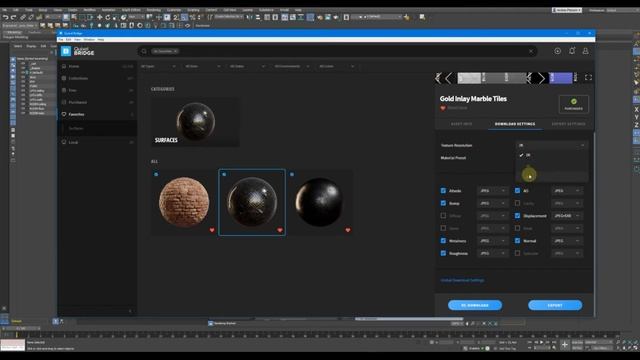Click the circular plus icon beside the bell
The image size is (640, 360).
[x=558, y=51]
